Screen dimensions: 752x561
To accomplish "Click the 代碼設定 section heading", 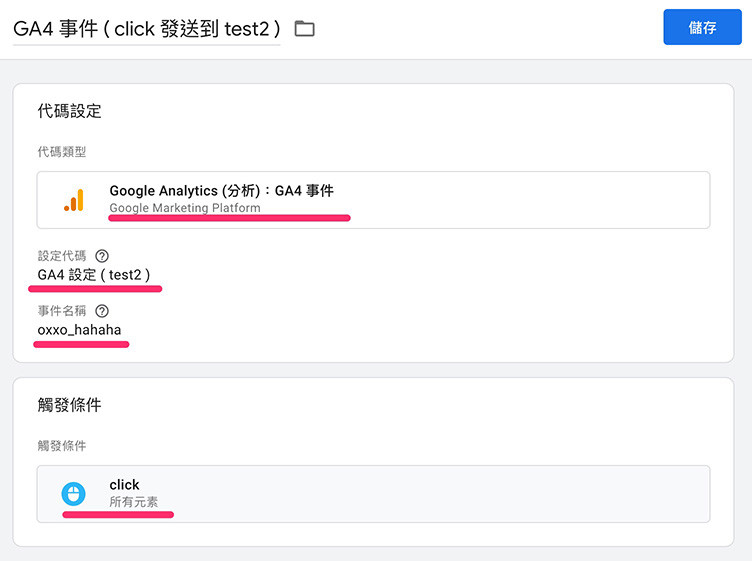I will (x=70, y=111).
